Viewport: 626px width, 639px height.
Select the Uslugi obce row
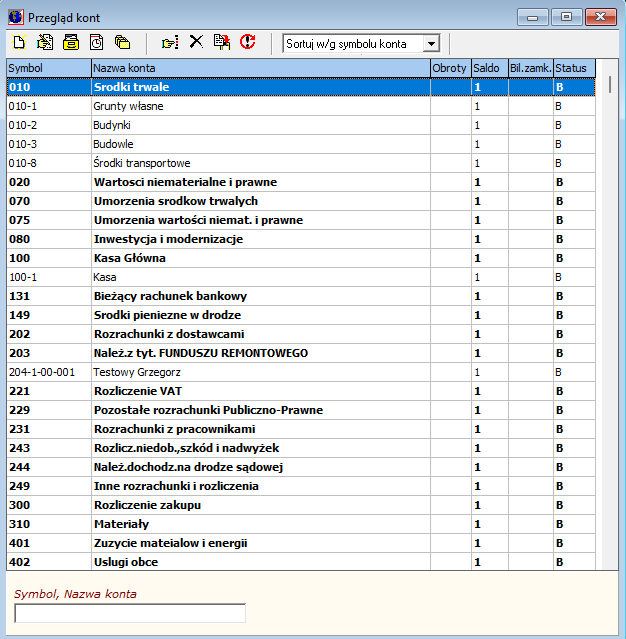(x=301, y=562)
